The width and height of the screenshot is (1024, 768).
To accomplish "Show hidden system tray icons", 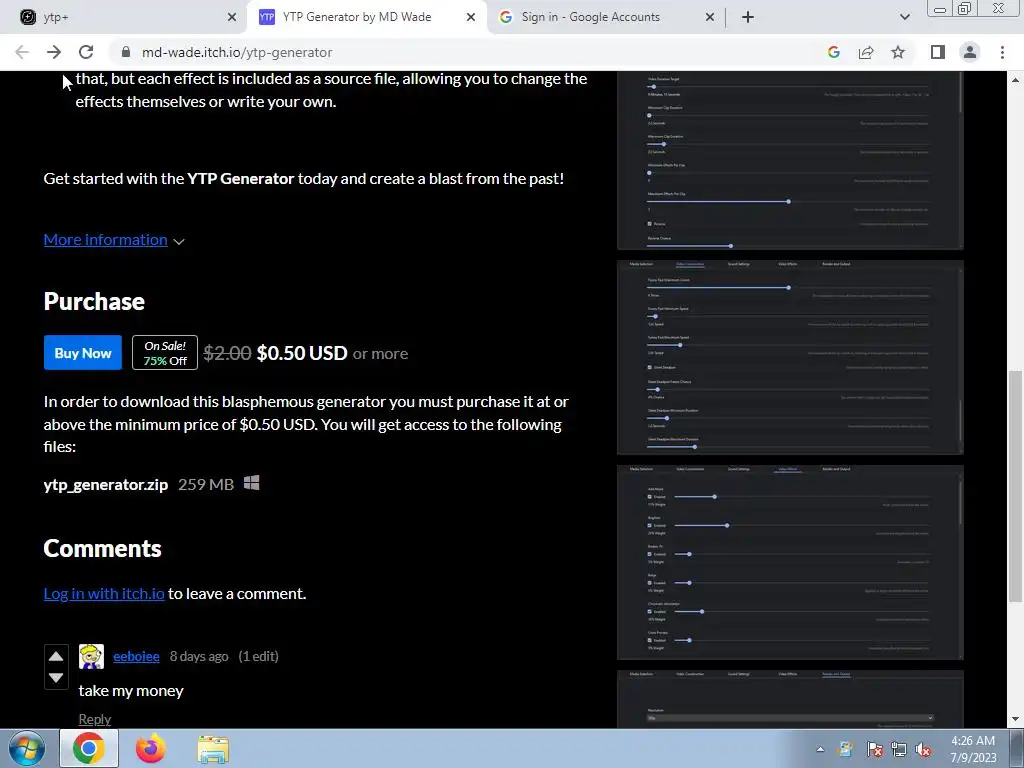I will pos(820,749).
